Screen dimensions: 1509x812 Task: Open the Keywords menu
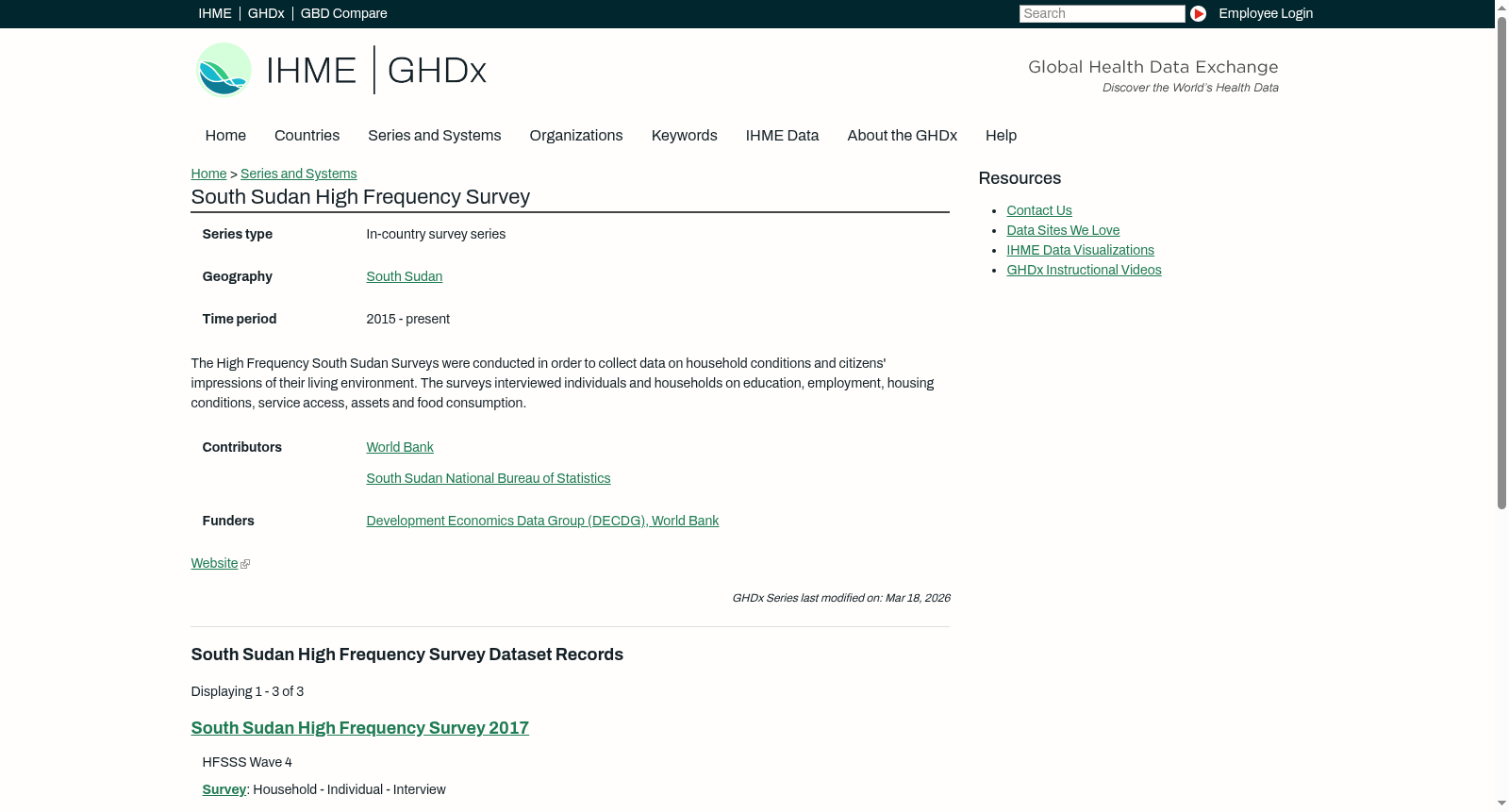tap(685, 136)
